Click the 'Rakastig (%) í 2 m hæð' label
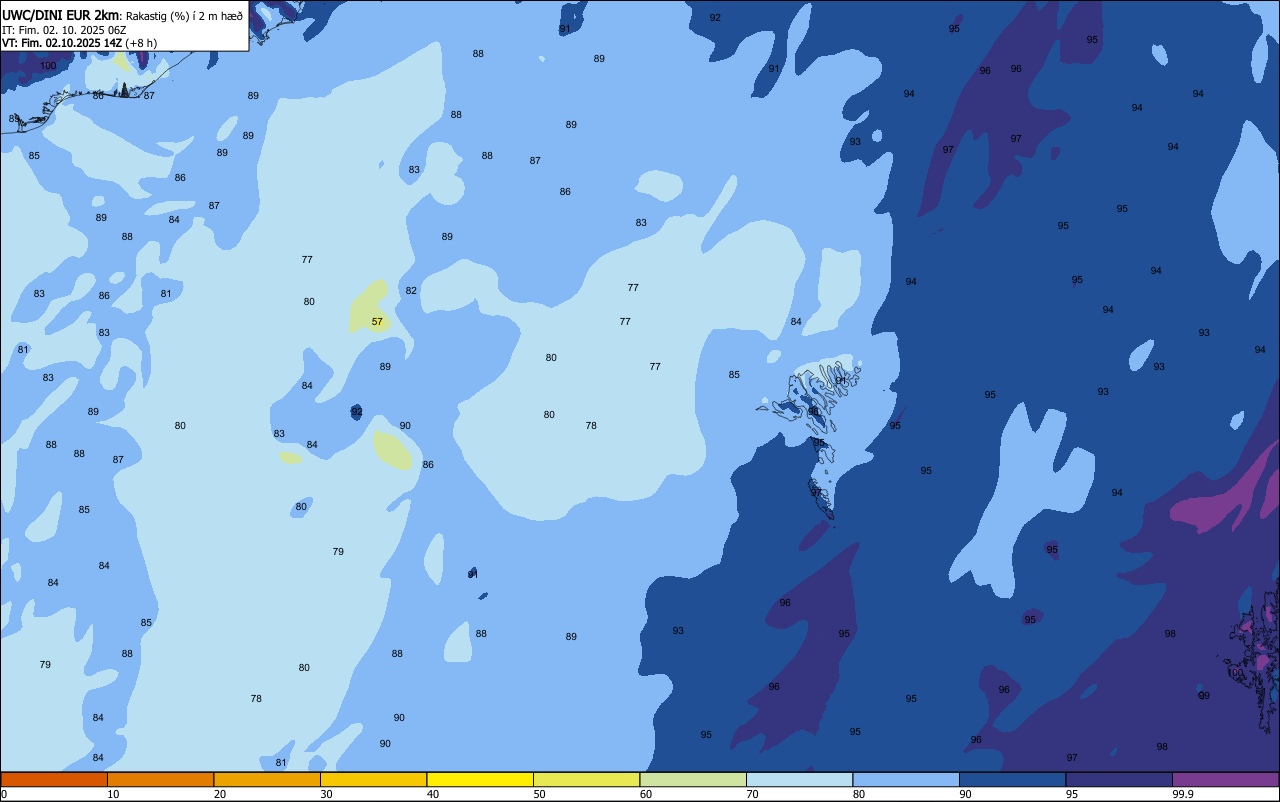The width and height of the screenshot is (1280, 802). (x=184, y=16)
